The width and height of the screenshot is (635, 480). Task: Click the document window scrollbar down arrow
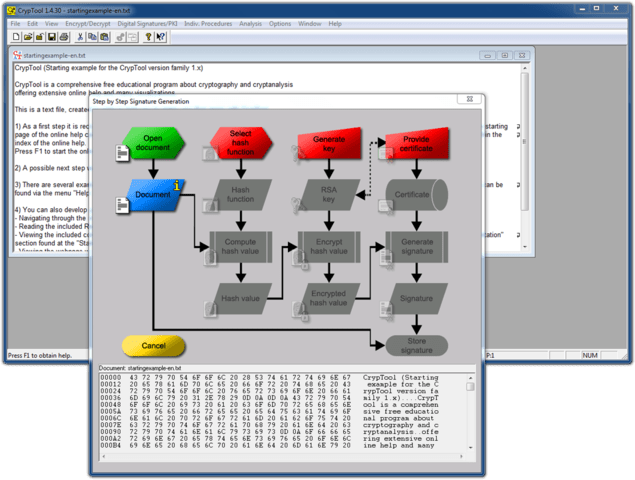[525, 247]
